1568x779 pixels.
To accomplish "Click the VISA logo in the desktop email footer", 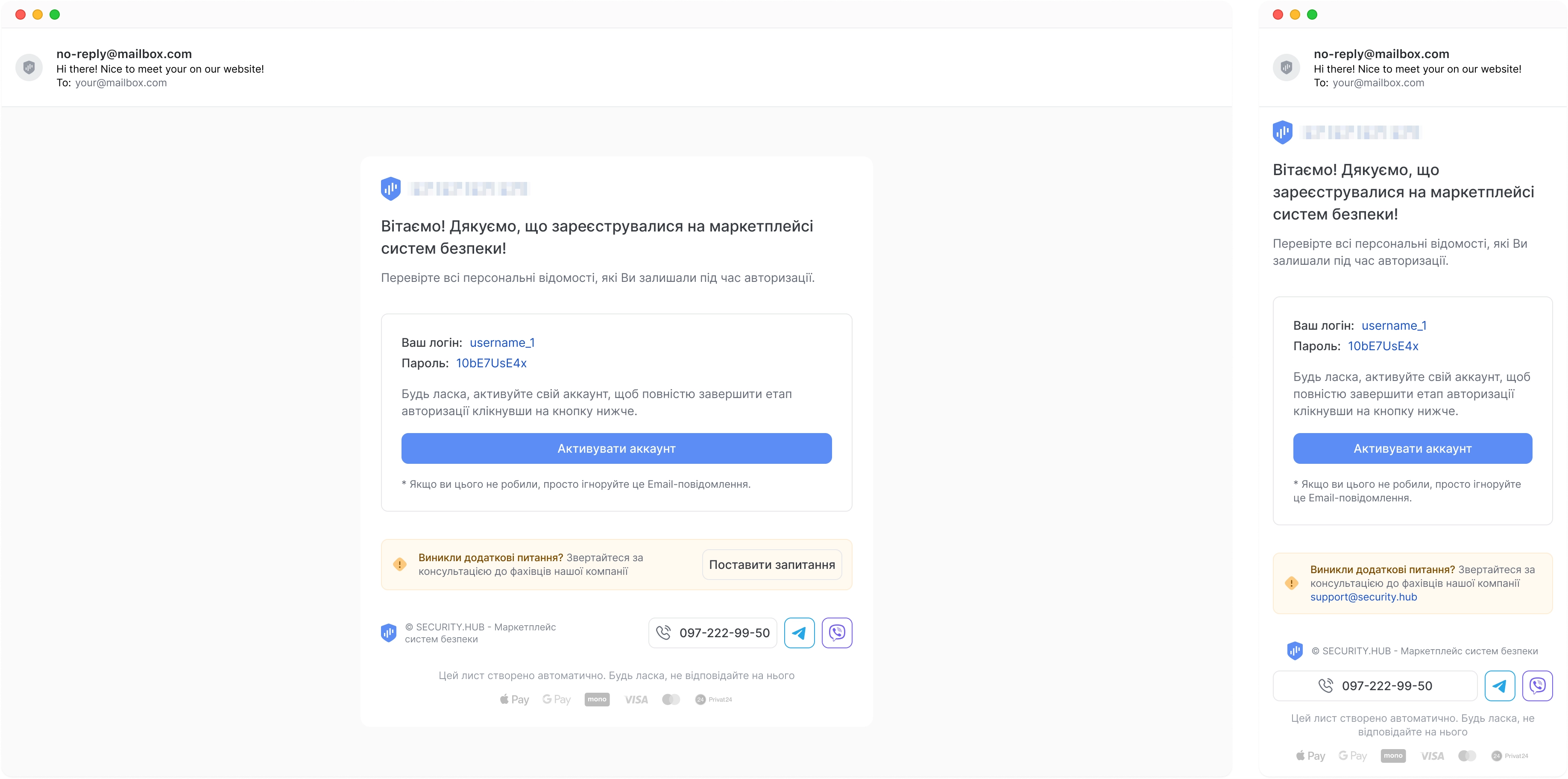I will pyautogui.click(x=636, y=700).
